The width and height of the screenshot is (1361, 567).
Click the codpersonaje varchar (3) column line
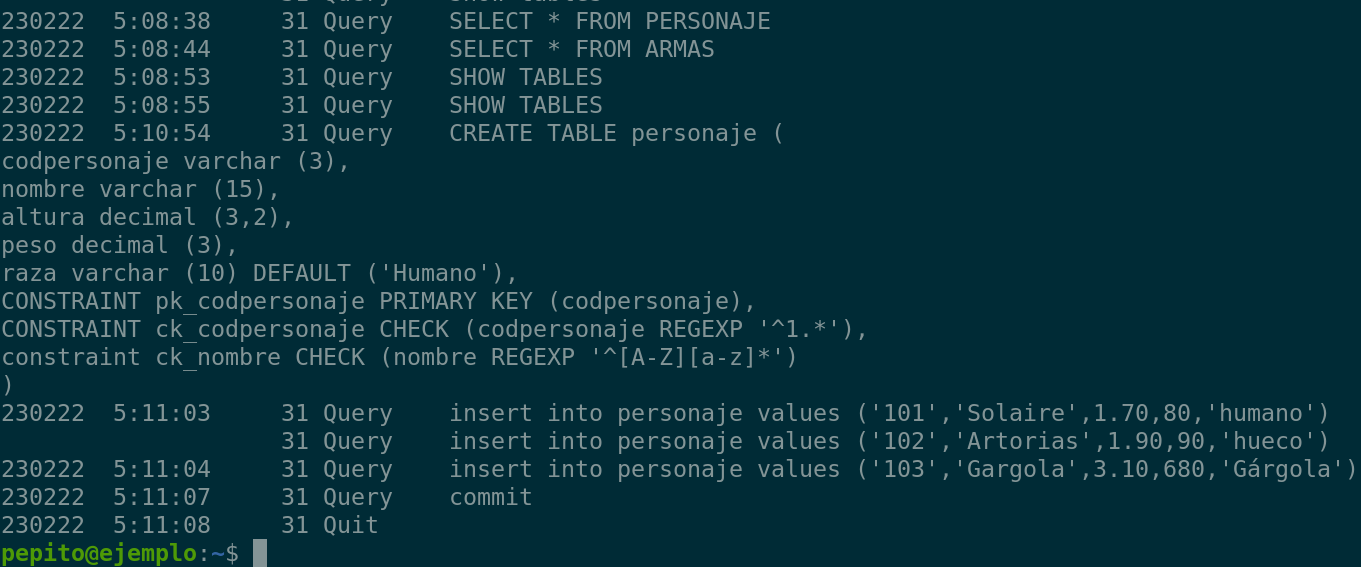[175, 161]
